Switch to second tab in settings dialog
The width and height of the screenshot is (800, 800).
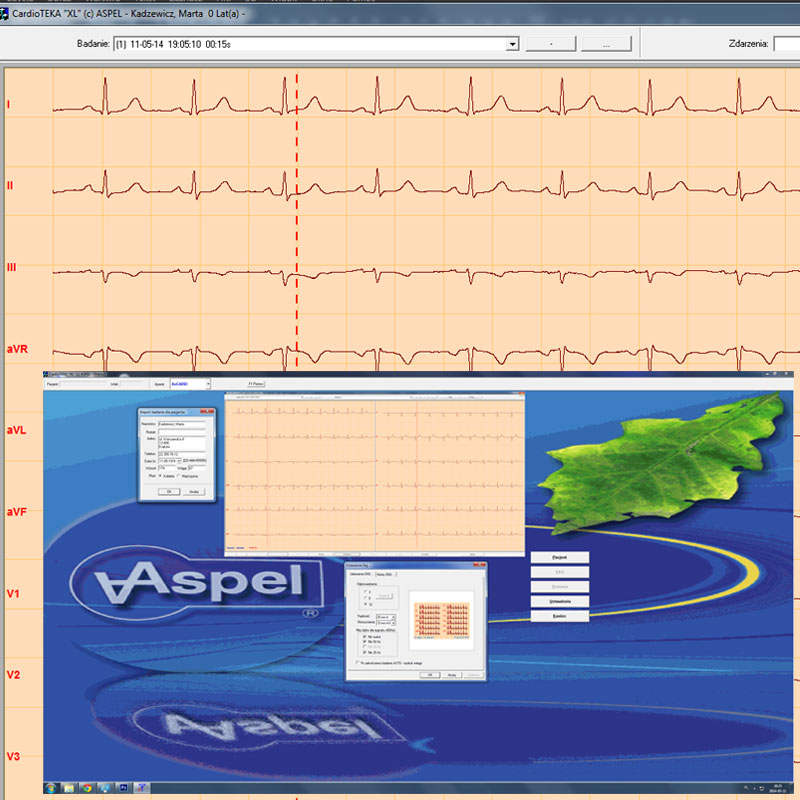tap(386, 574)
